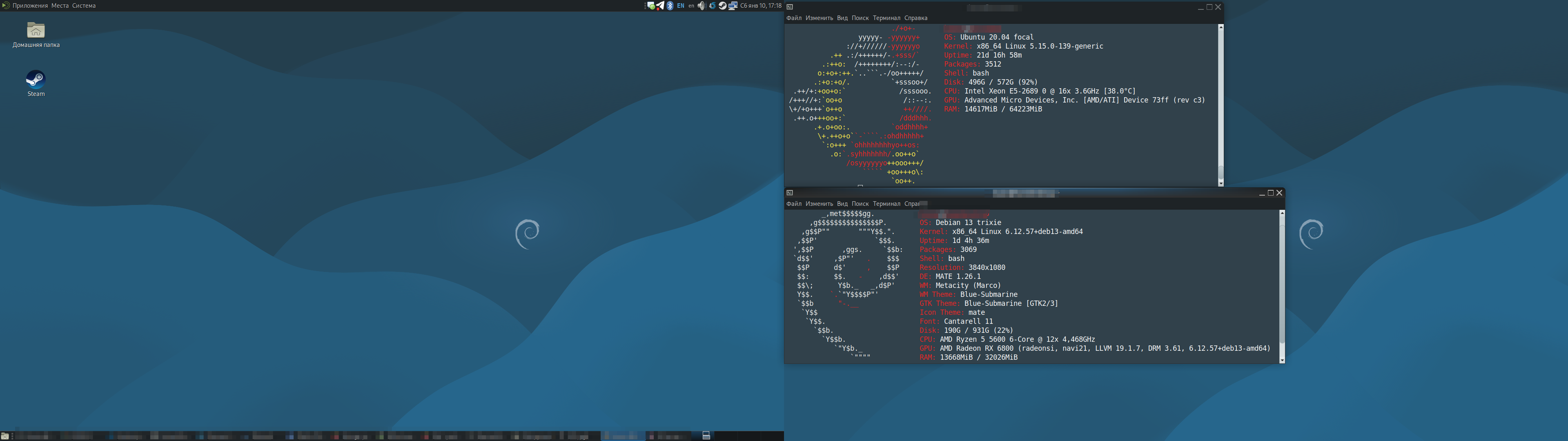The height and width of the screenshot is (441, 1568).
Task: Click the Telegram tray icon
Action: 660,5
